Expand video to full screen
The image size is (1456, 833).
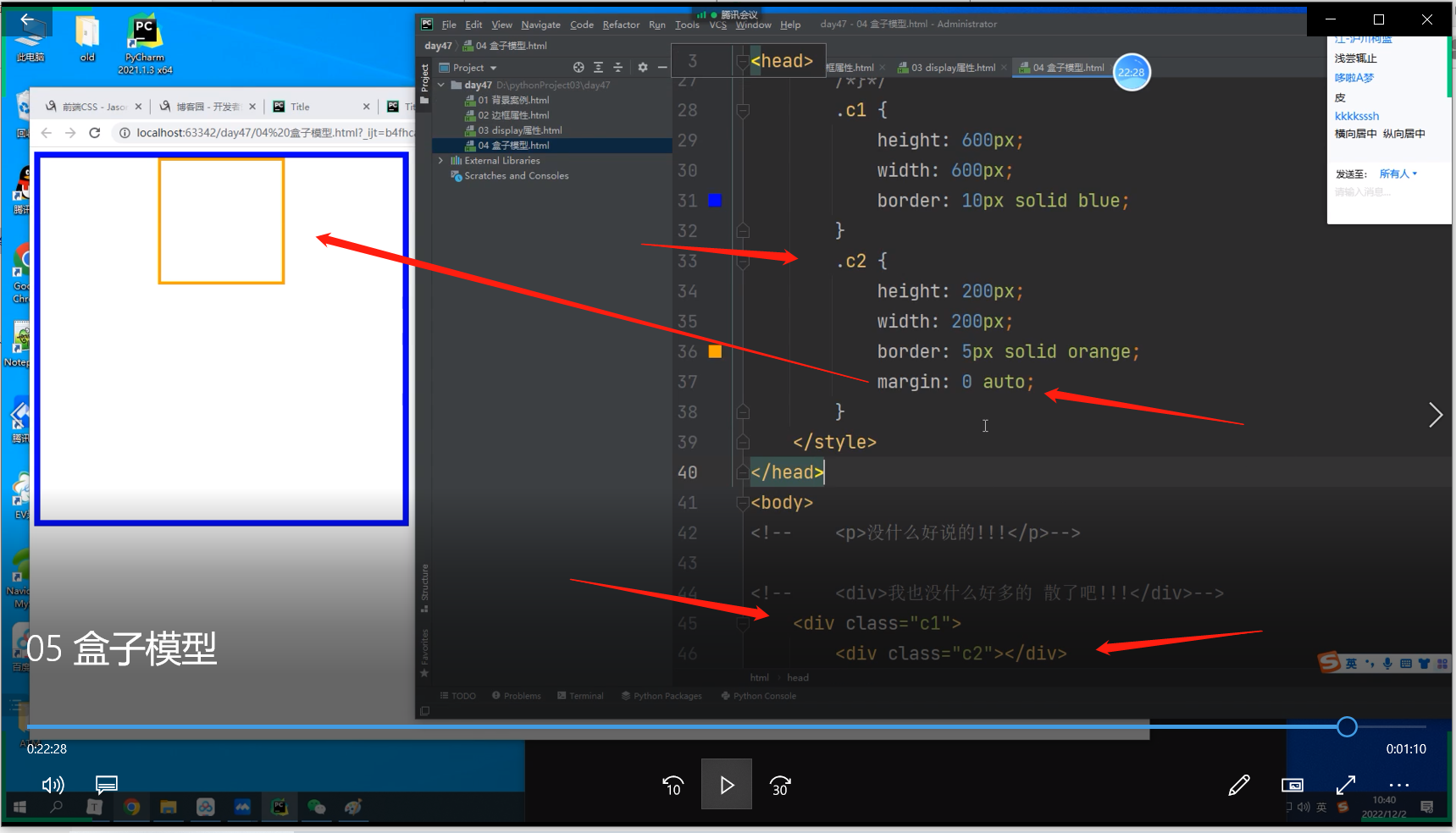coord(1345,786)
